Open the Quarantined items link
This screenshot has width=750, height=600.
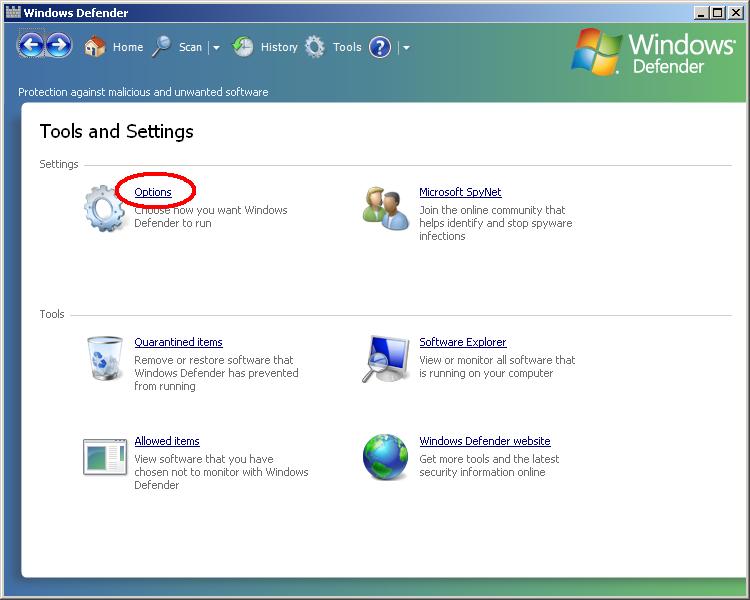tap(178, 342)
